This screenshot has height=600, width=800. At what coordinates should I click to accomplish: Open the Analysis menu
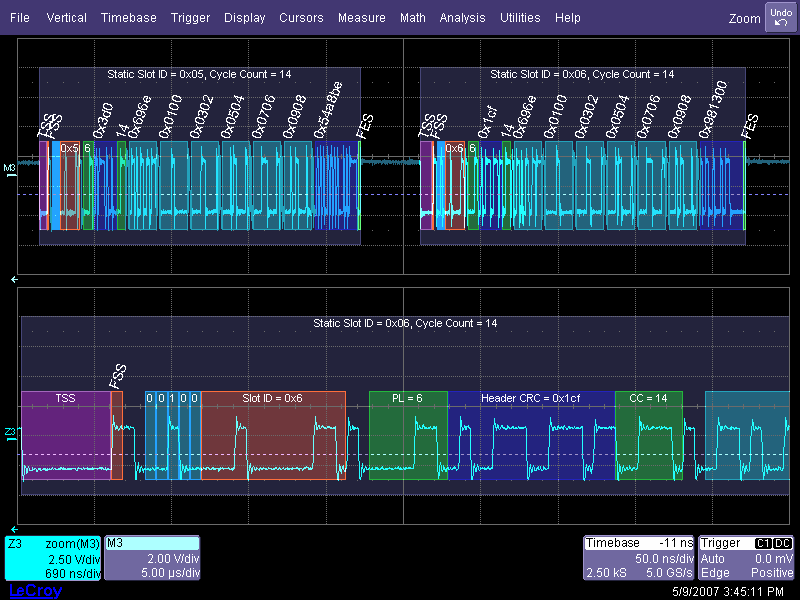pos(462,18)
